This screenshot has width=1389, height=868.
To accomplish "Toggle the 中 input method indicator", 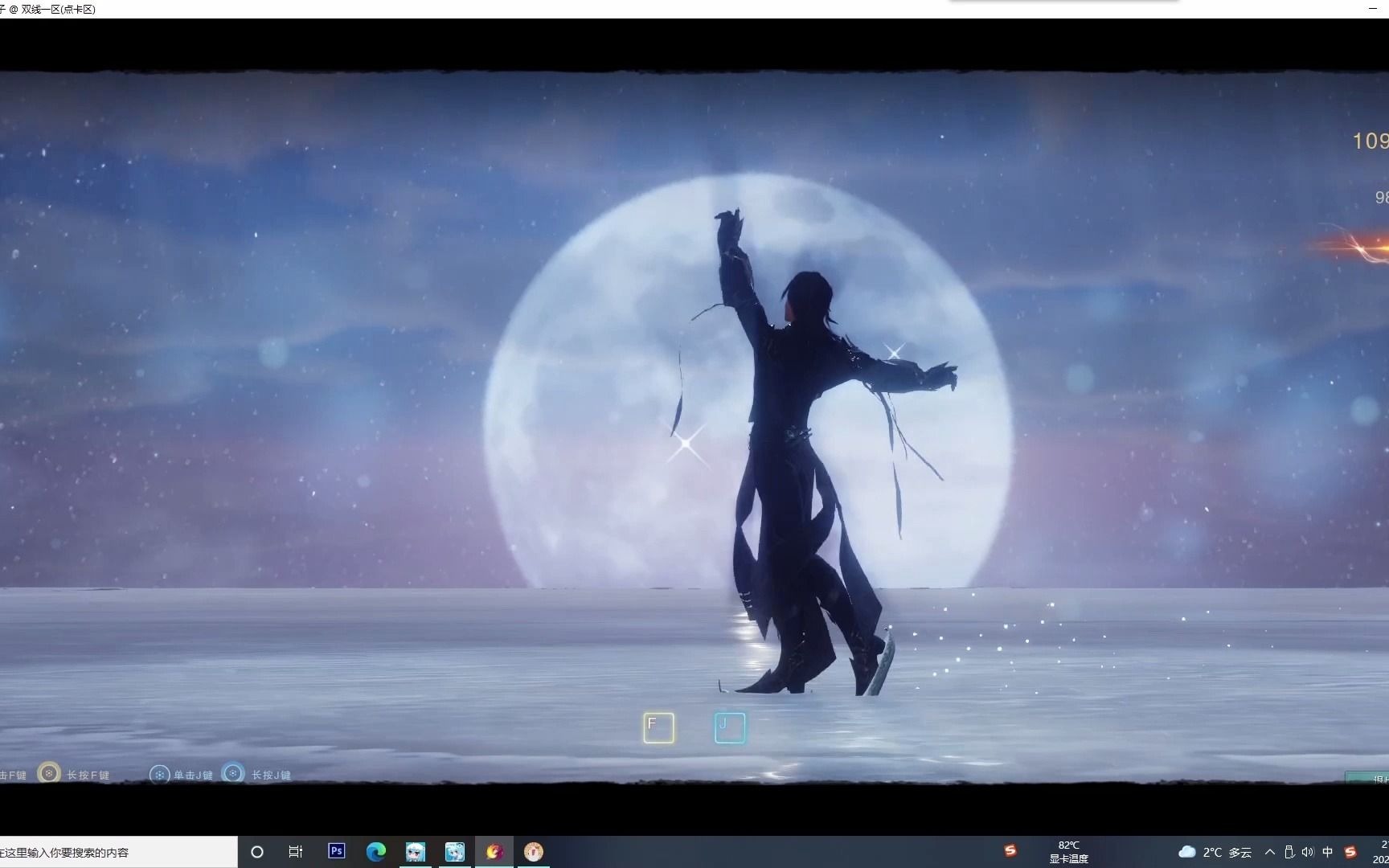I will [1328, 852].
